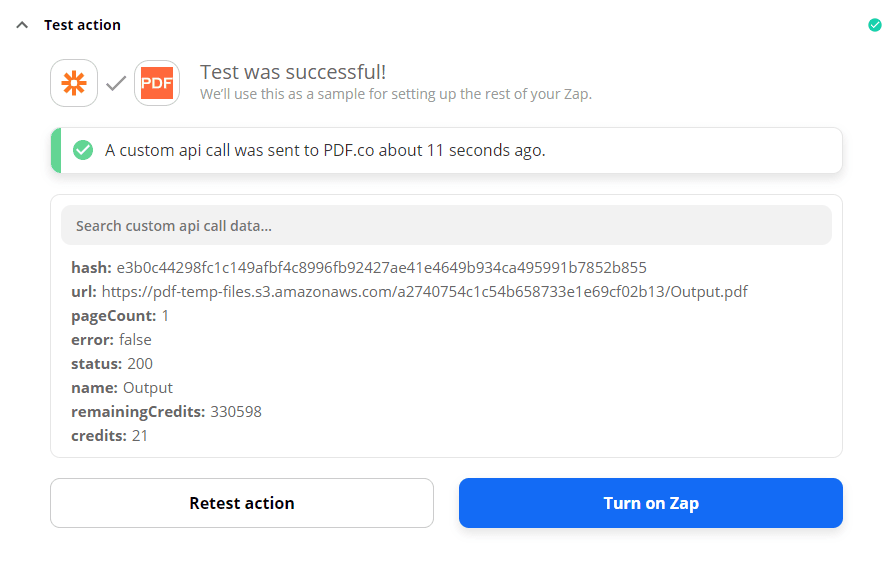Click the remainingCredits value row
This screenshot has width=892, height=577.
point(166,412)
